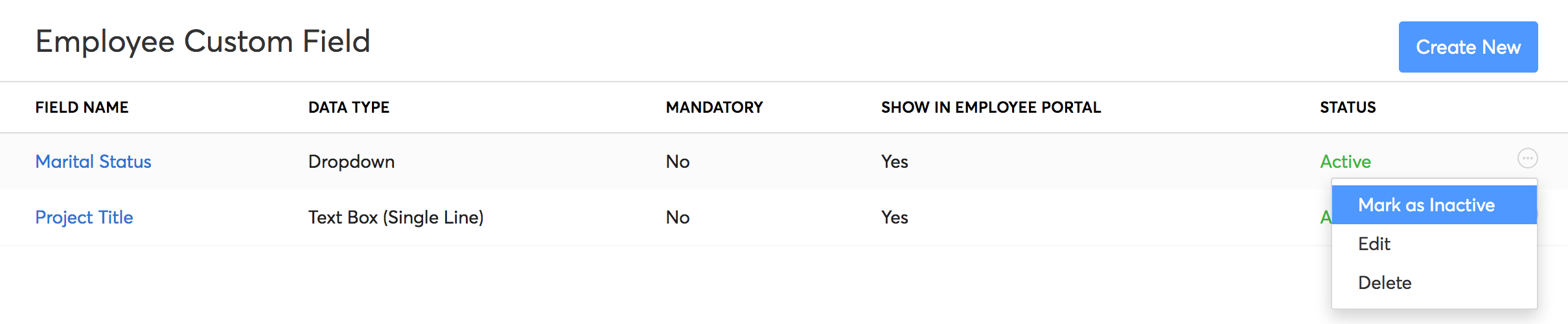
Task: Open the Marital Status field link
Action: (93, 161)
